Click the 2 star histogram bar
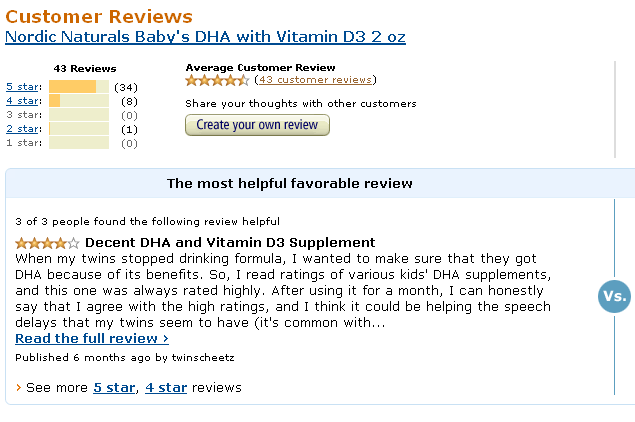The image size is (635, 422). [79, 129]
